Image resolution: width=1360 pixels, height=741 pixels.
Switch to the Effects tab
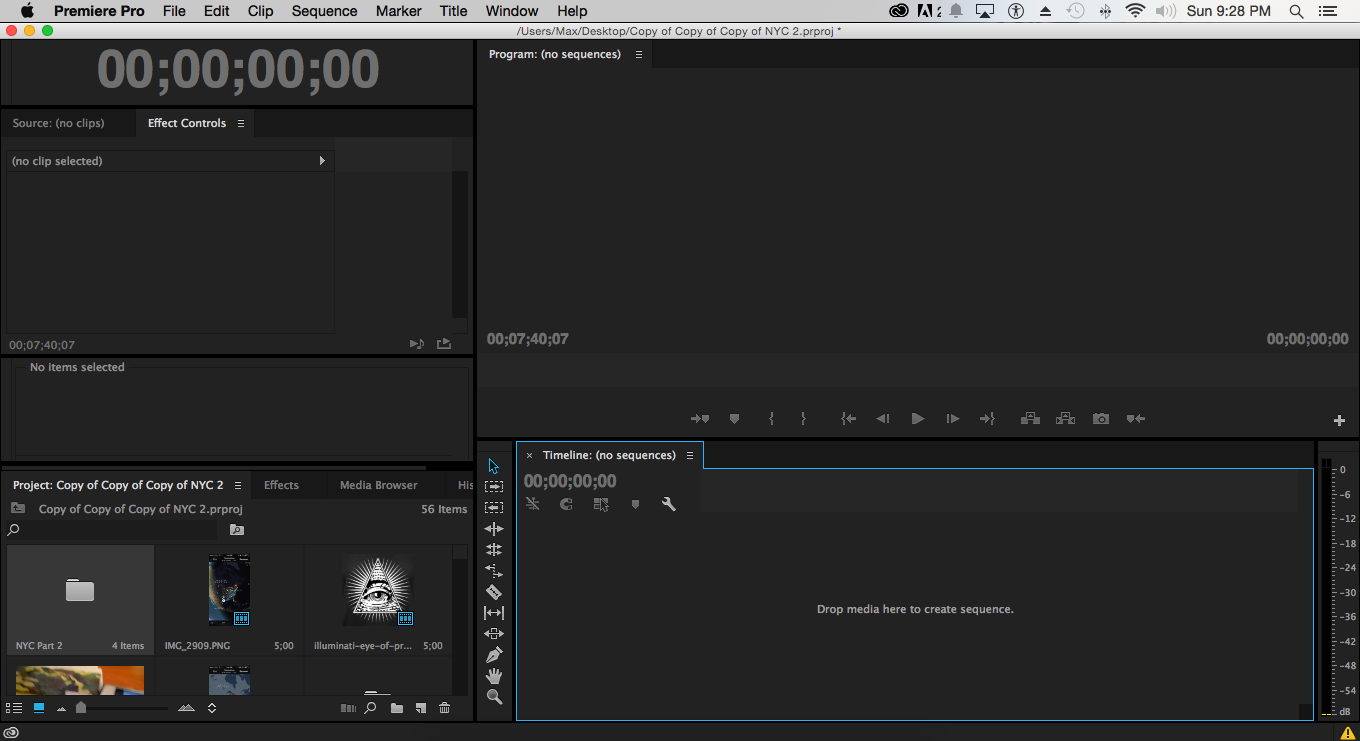[281, 485]
